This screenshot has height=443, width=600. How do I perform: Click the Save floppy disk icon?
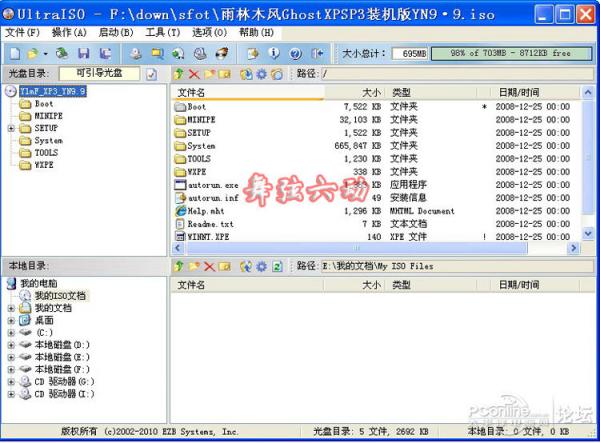tap(83, 54)
